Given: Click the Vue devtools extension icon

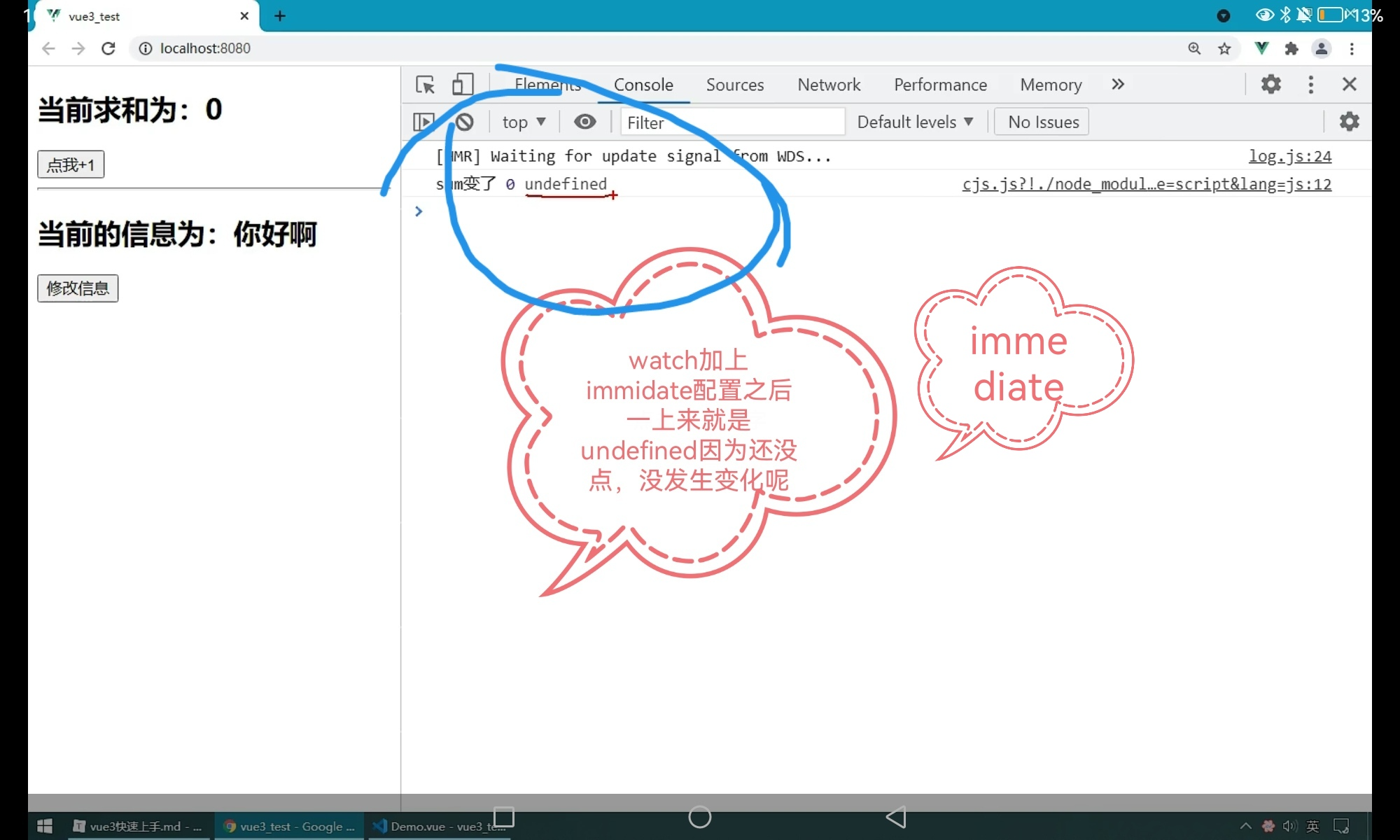Looking at the screenshot, I should (1261, 48).
